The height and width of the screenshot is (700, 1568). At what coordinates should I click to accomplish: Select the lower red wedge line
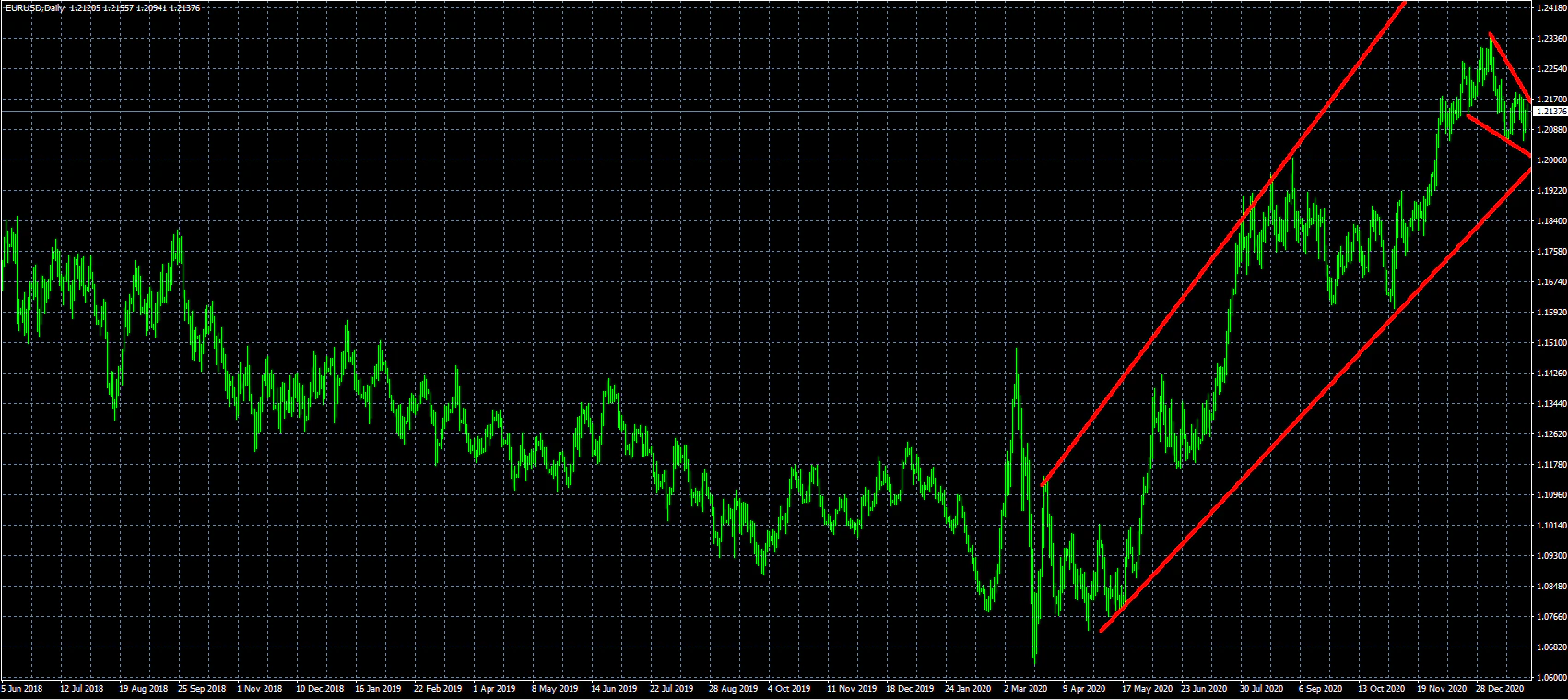1498,135
